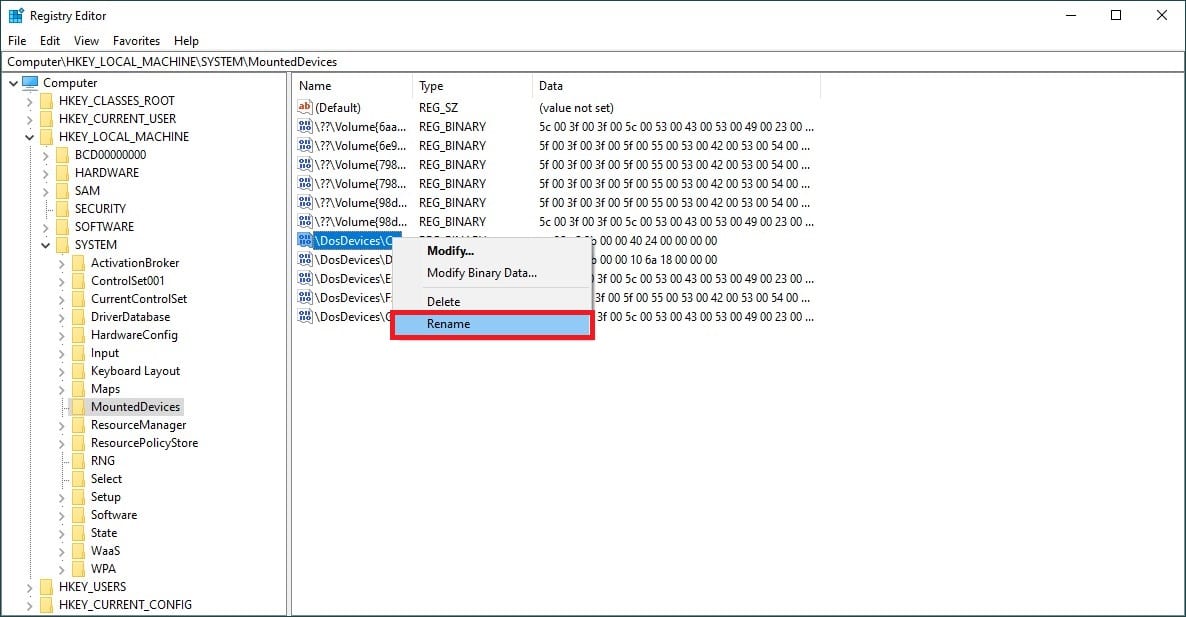Image resolution: width=1186 pixels, height=617 pixels.
Task: Open the File menu
Action: click(17, 41)
